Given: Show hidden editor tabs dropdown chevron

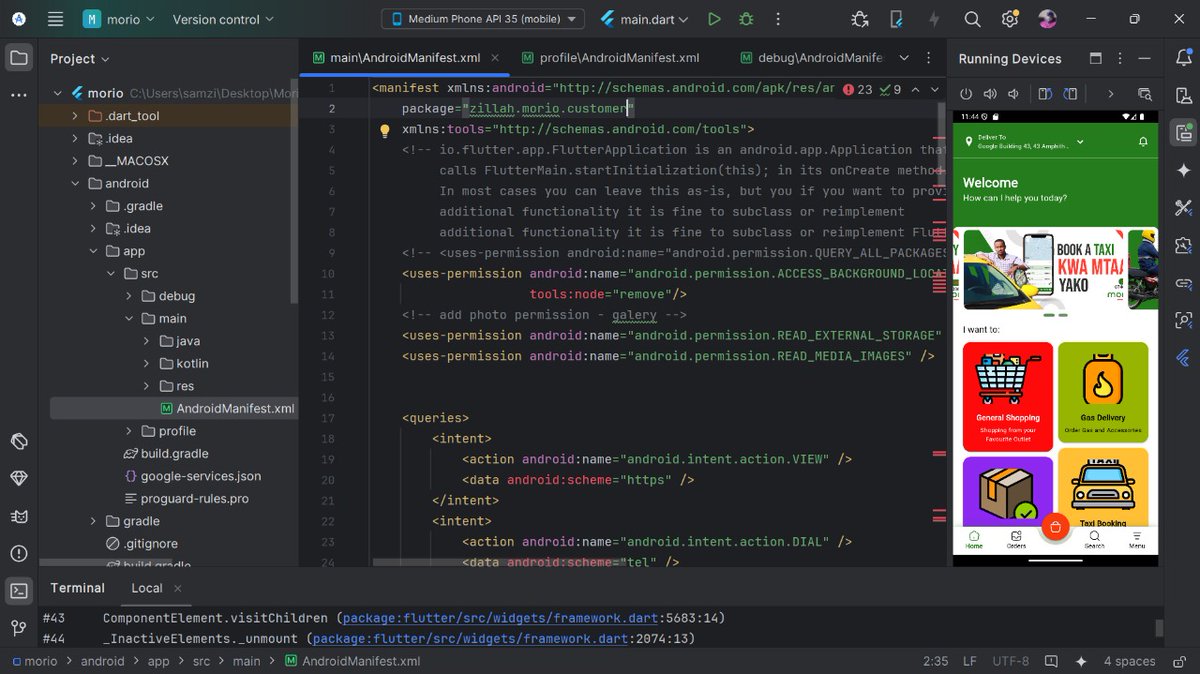Looking at the screenshot, I should click(905, 58).
